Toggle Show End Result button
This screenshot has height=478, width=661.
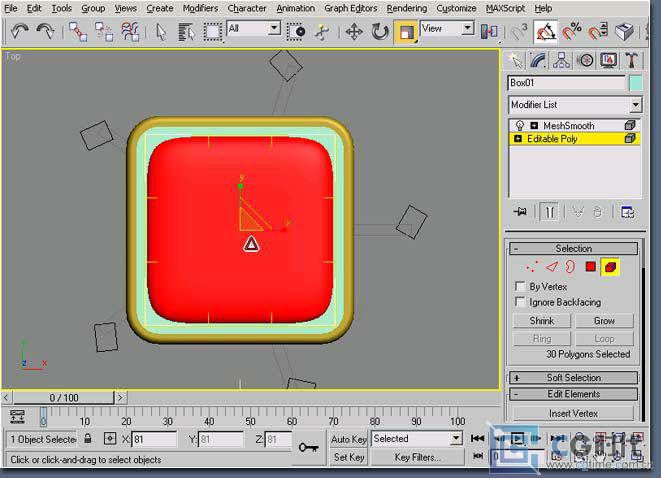click(549, 212)
